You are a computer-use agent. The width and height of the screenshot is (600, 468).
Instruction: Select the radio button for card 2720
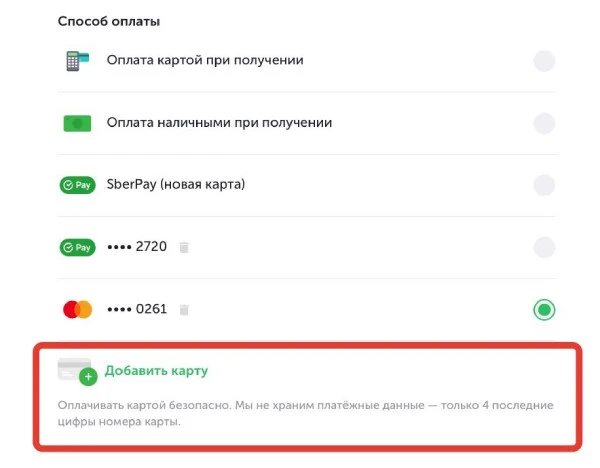(544, 248)
